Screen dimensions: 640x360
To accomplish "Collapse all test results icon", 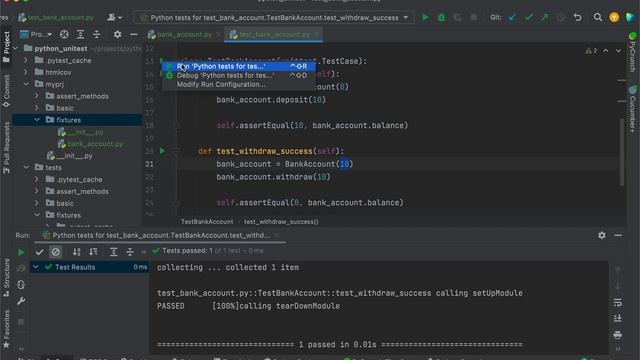I will [130, 252].
